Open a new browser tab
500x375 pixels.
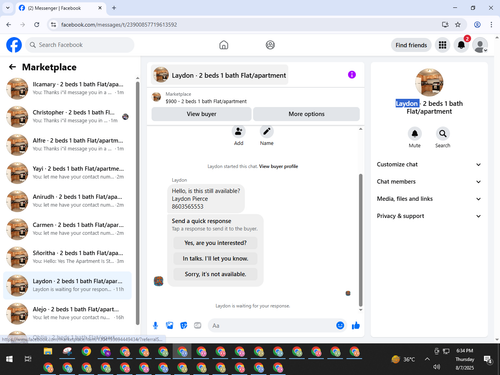[114, 8]
